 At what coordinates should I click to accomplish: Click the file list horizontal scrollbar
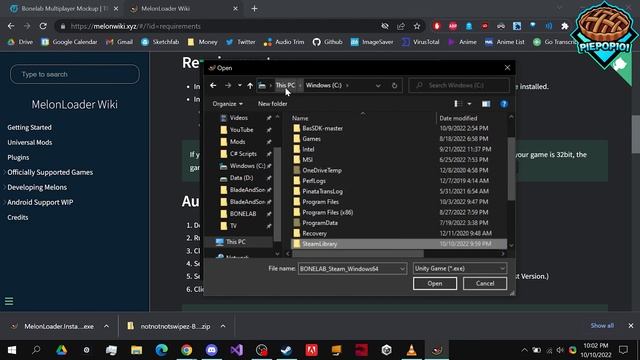(358, 253)
